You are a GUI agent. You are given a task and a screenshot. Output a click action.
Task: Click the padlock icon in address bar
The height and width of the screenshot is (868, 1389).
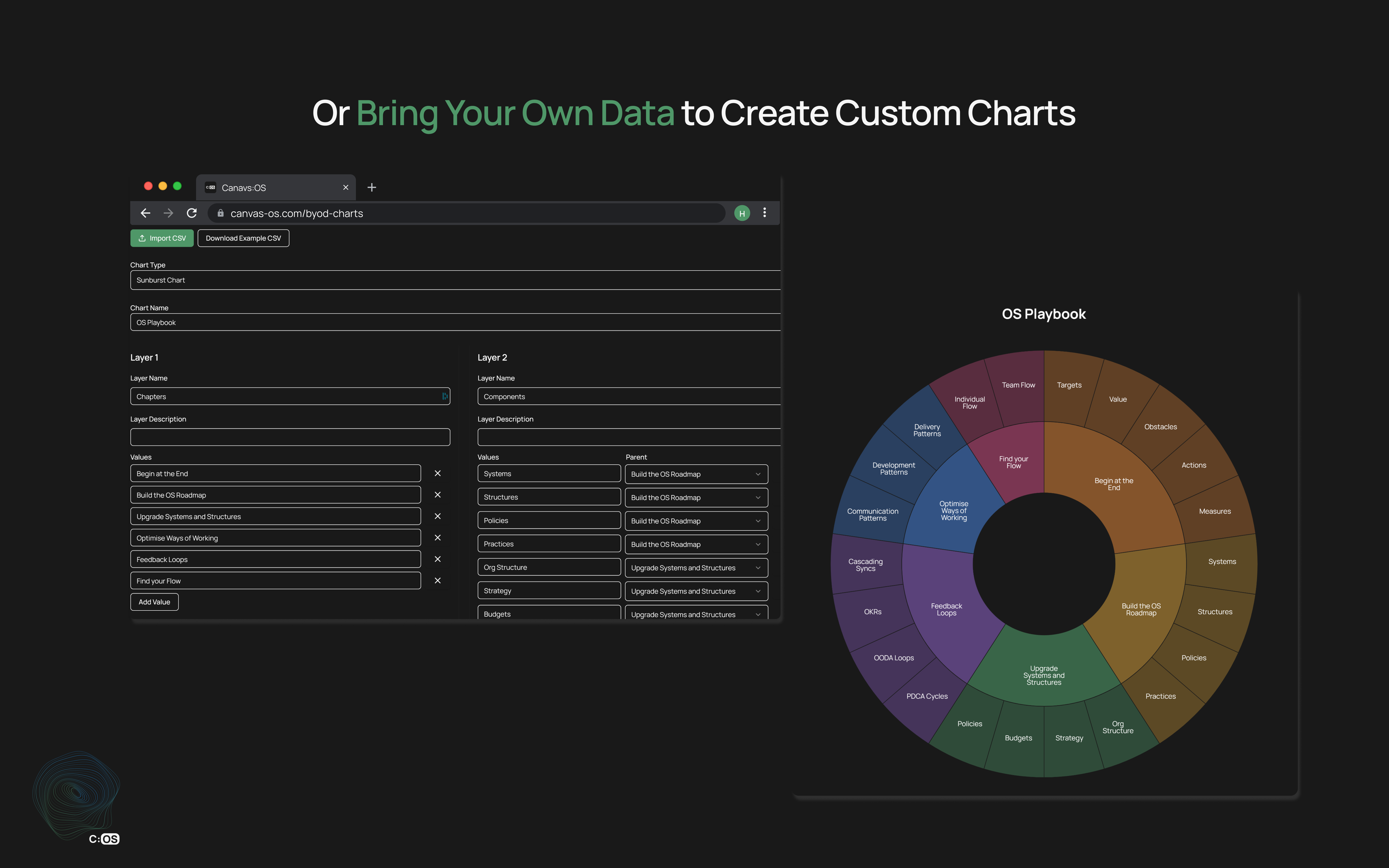pyautogui.click(x=220, y=213)
